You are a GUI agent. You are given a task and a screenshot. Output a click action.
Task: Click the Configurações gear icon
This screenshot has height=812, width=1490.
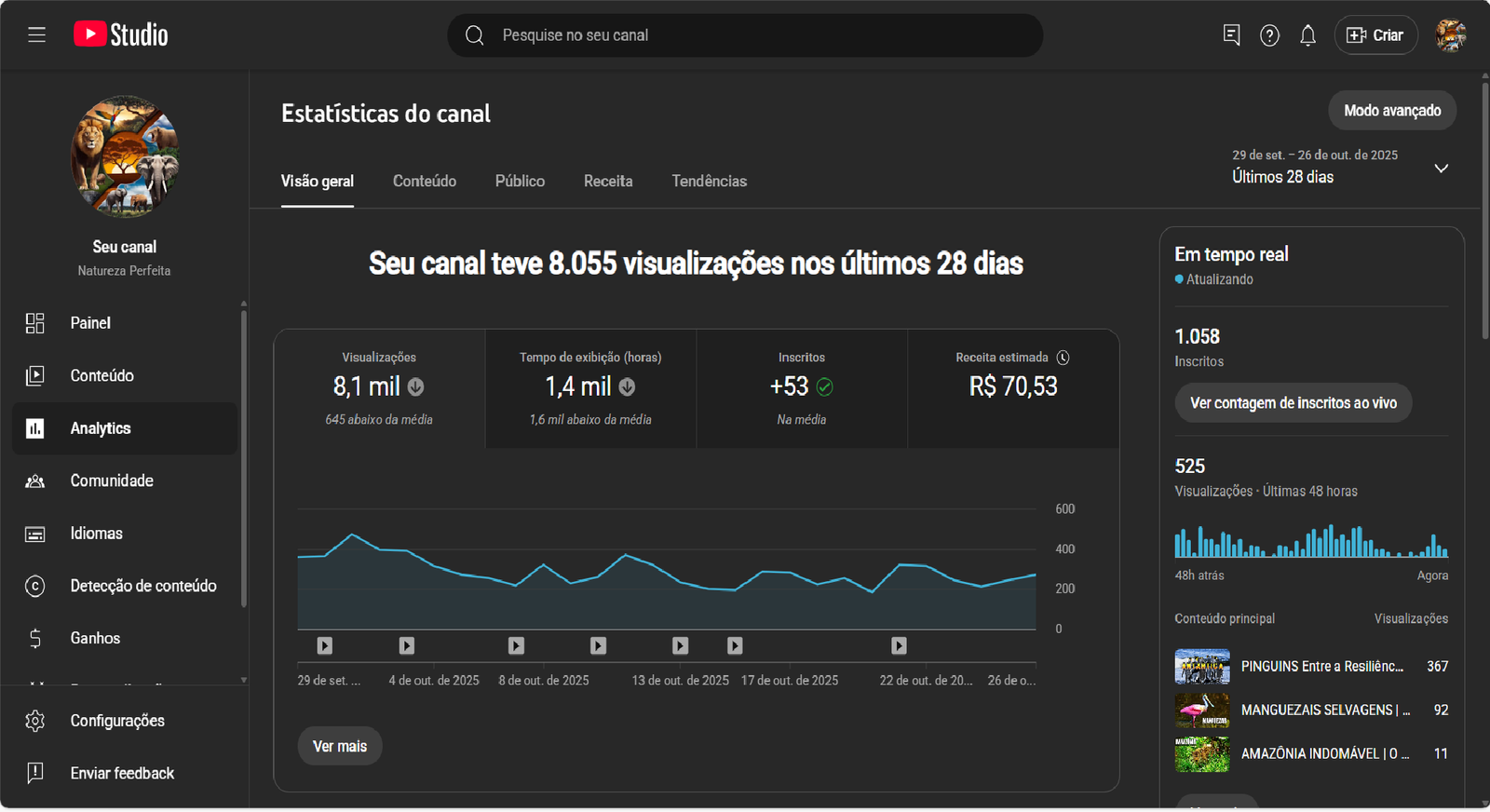tap(35, 721)
